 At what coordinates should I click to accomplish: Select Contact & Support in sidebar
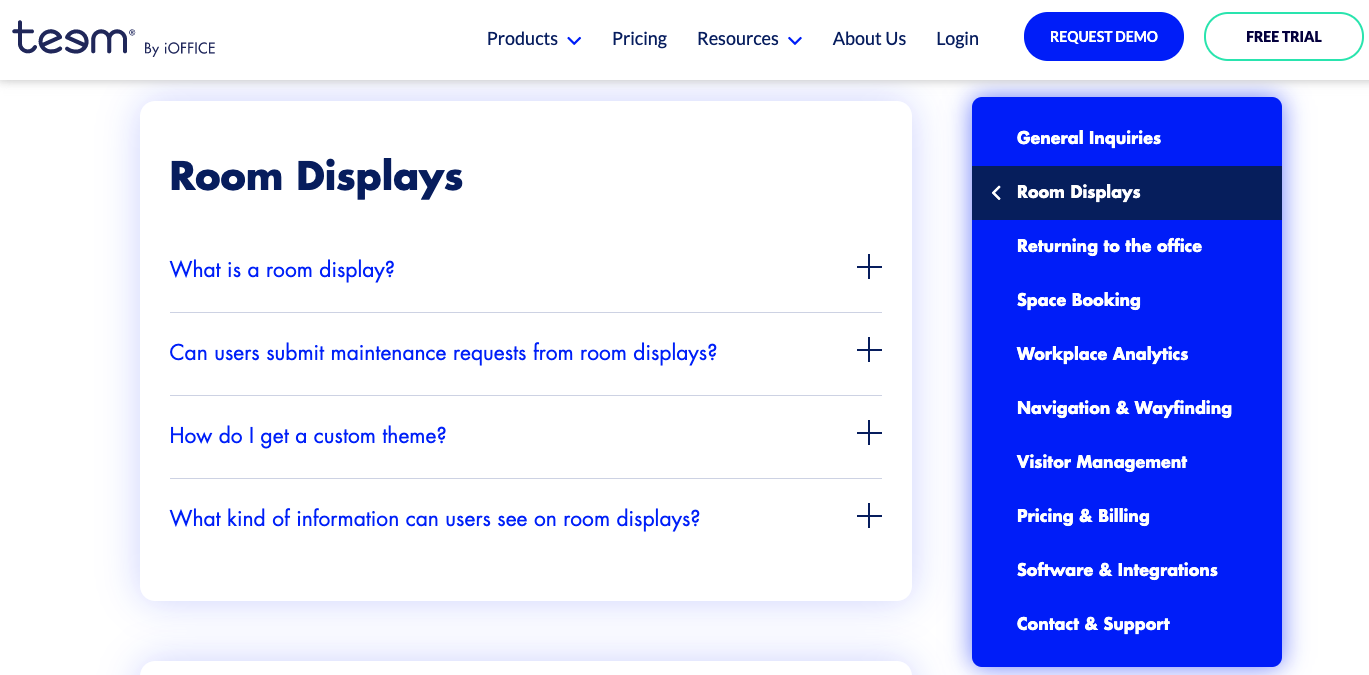[1092, 624]
